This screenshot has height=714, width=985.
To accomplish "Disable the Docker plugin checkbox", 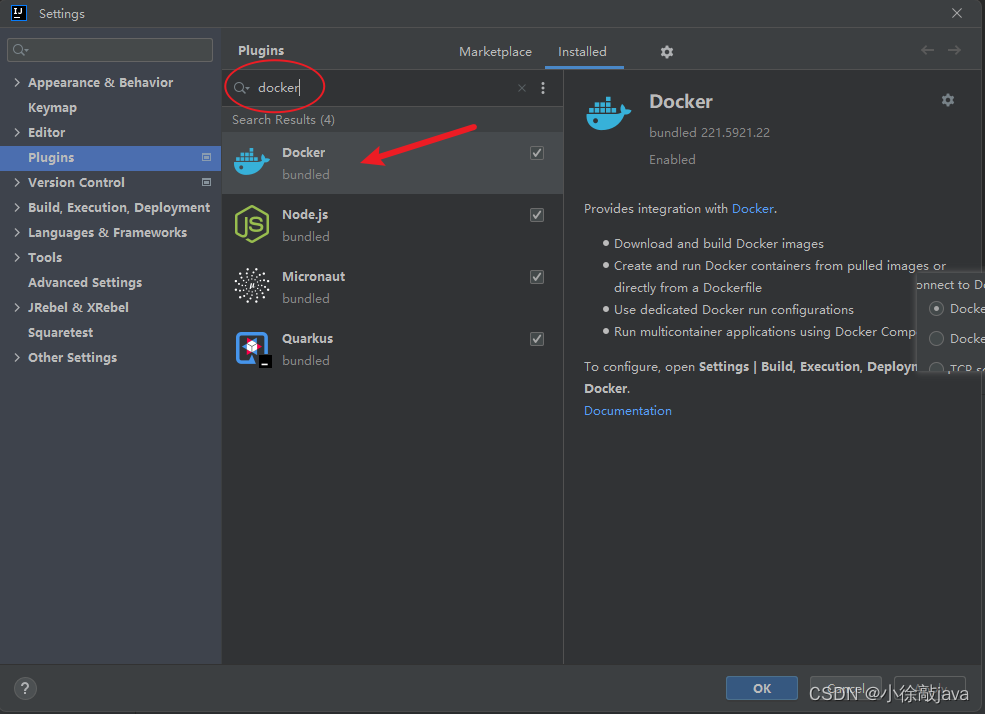I will (537, 153).
